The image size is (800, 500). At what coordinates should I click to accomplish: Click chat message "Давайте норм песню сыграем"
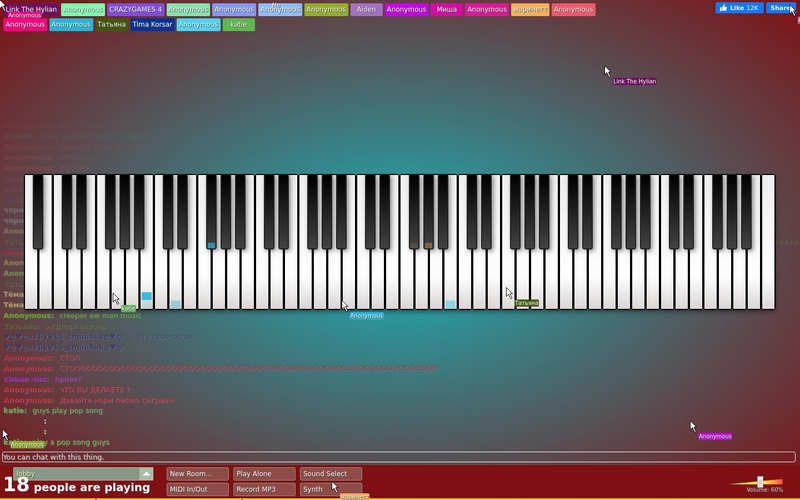pyautogui.click(x=117, y=400)
